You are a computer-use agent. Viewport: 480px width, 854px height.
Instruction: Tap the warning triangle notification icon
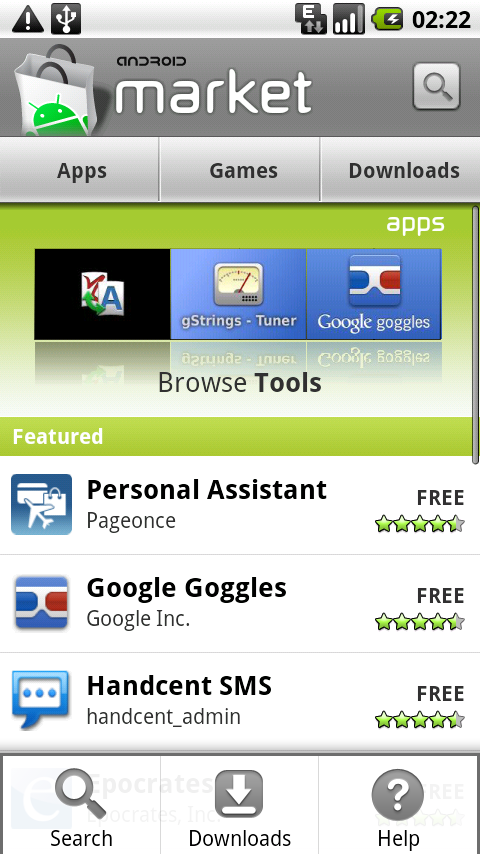pyautogui.click(x=28, y=19)
